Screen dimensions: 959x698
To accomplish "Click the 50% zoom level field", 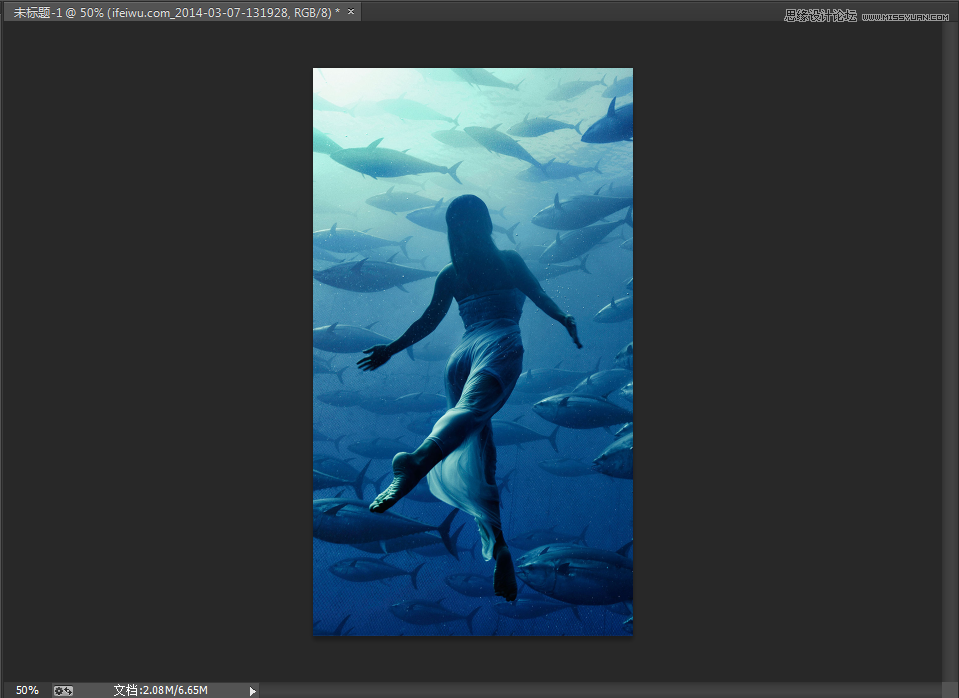I will click(27, 690).
